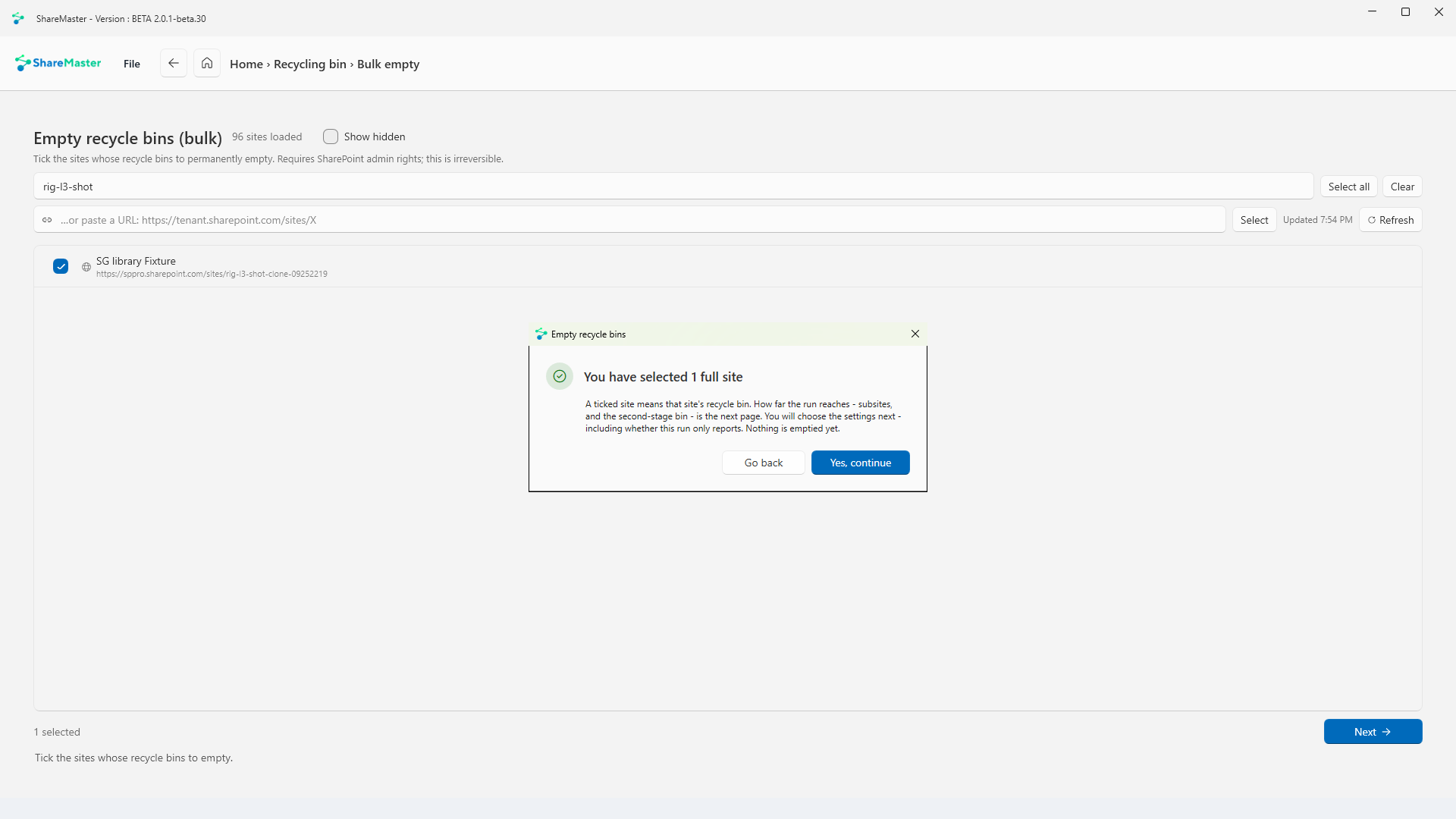Click Yes, continue button

[x=861, y=463]
